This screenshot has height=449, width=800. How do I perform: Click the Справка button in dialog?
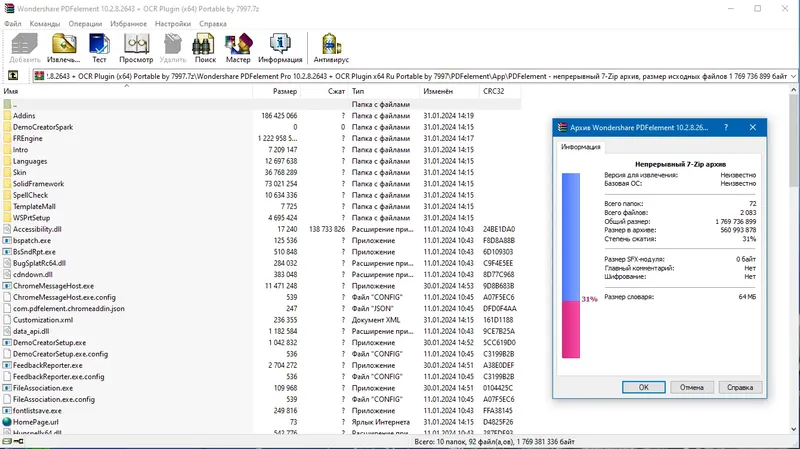[740, 387]
